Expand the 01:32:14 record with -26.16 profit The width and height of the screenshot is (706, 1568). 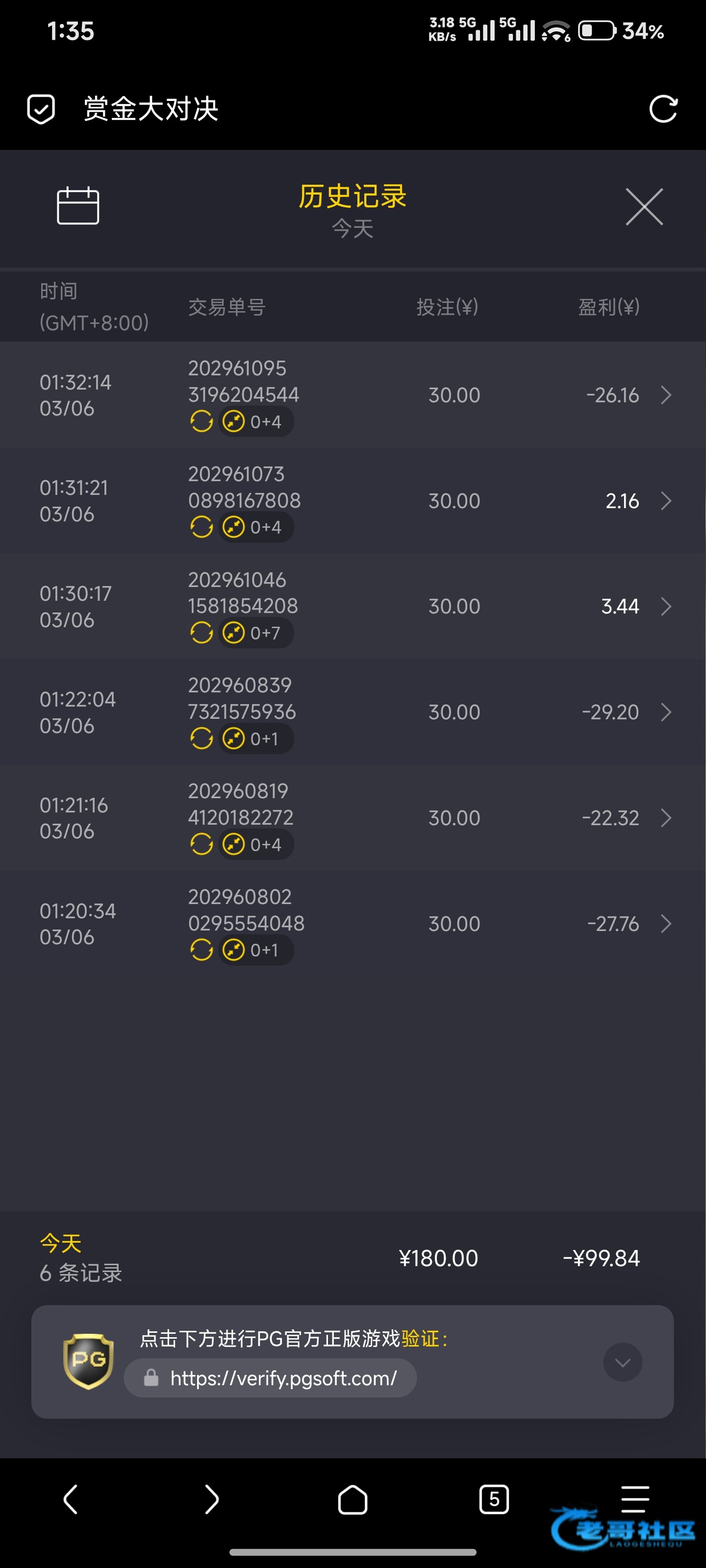click(666, 395)
